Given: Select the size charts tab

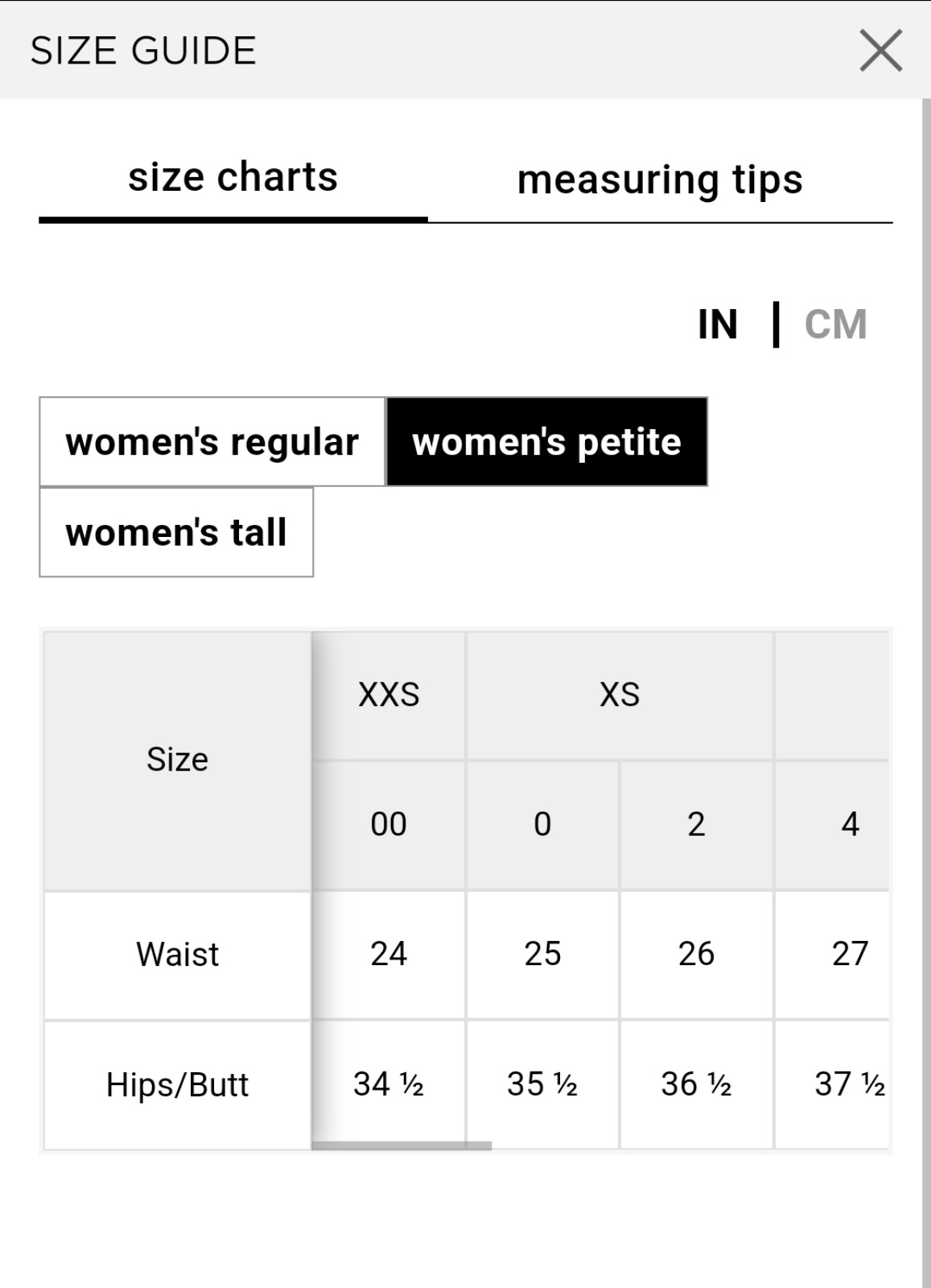Looking at the screenshot, I should point(233,177).
